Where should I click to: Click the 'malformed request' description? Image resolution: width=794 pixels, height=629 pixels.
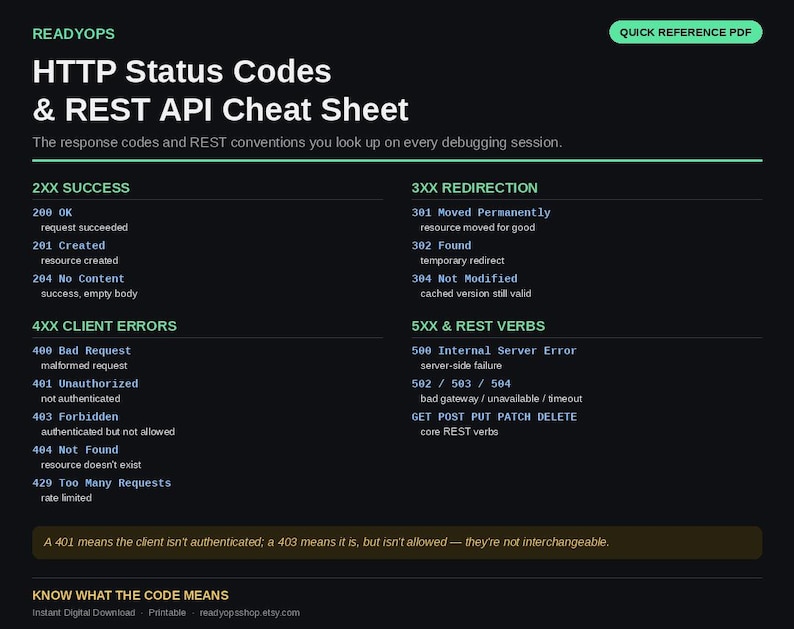(84, 366)
